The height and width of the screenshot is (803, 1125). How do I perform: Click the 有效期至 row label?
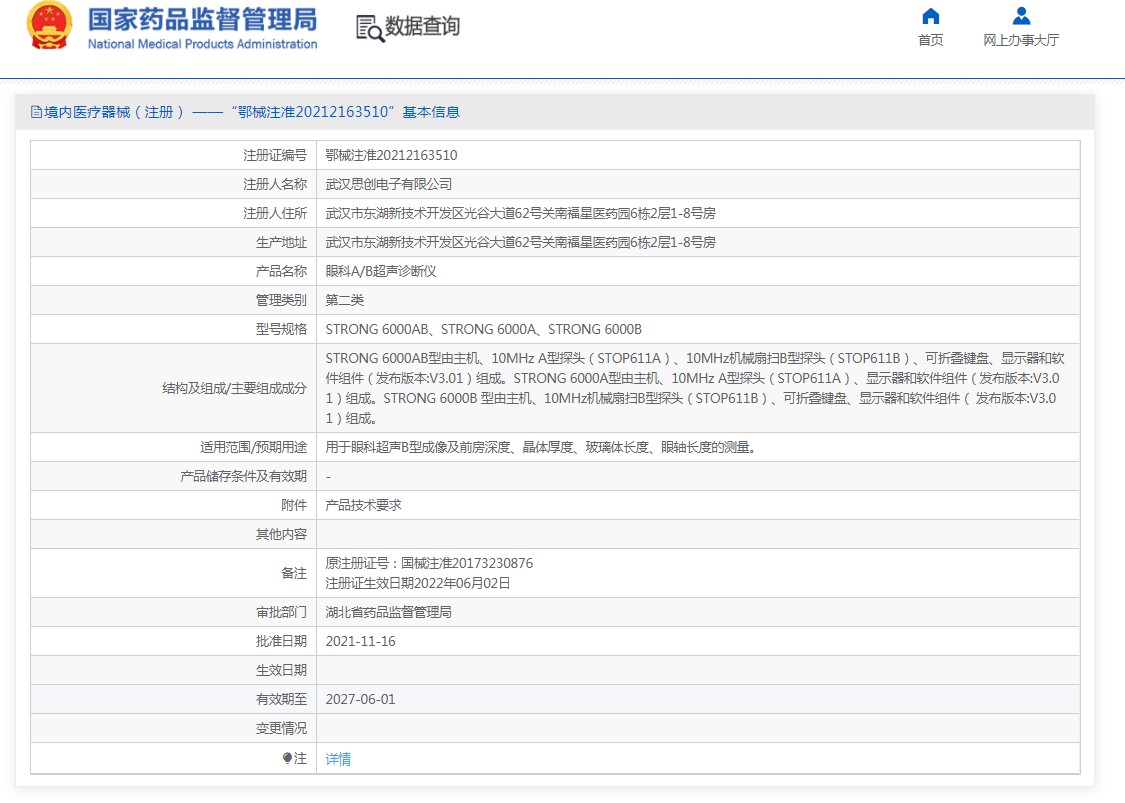tap(281, 699)
